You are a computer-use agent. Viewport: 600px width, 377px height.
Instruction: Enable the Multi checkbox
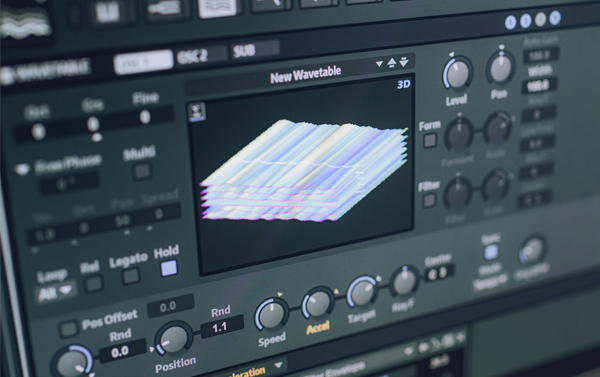coord(142,171)
